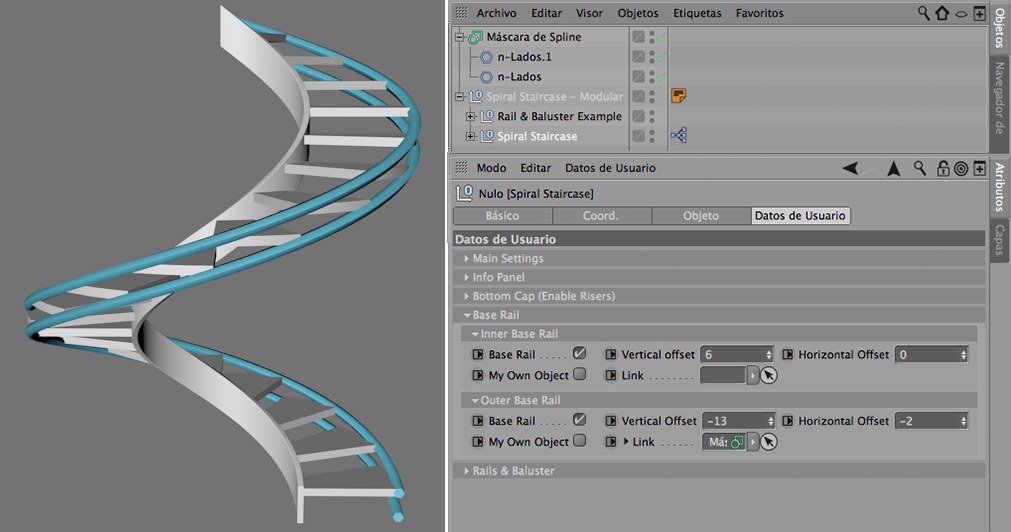
Task: Open the Capas side tab
Action: pos(1000,241)
